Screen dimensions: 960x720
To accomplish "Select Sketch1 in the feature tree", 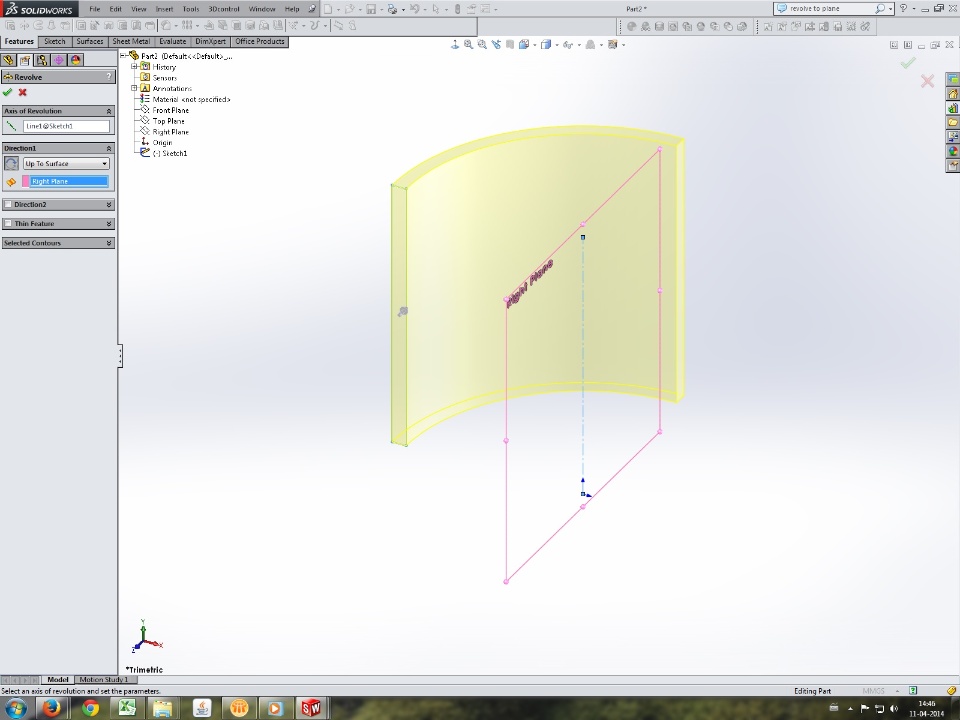I will (x=170, y=154).
